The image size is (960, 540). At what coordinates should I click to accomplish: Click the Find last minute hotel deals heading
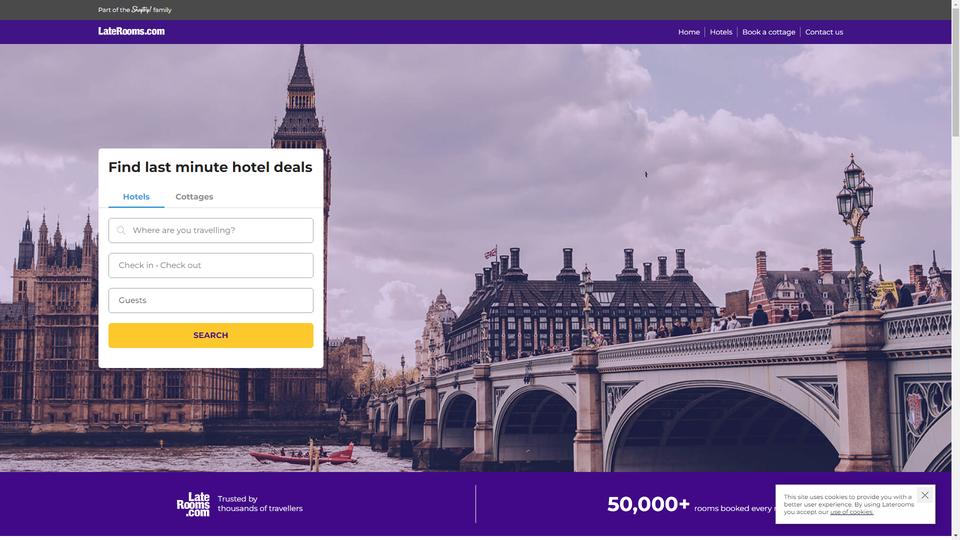click(x=210, y=167)
